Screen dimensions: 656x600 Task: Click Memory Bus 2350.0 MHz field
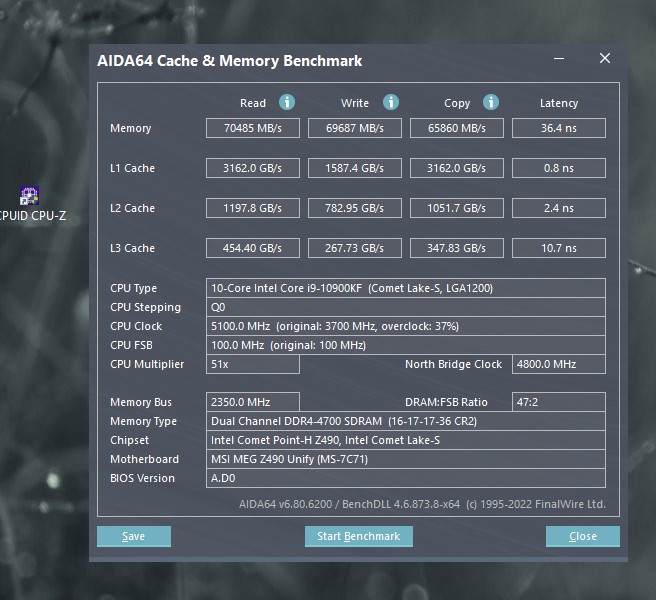253,402
